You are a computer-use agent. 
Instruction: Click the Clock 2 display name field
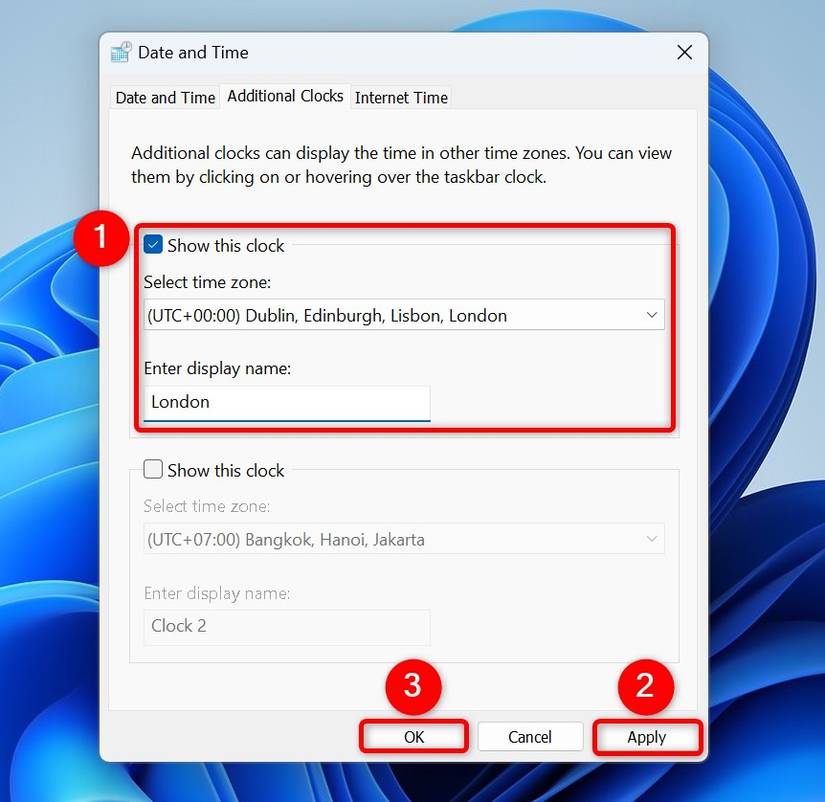click(285, 626)
